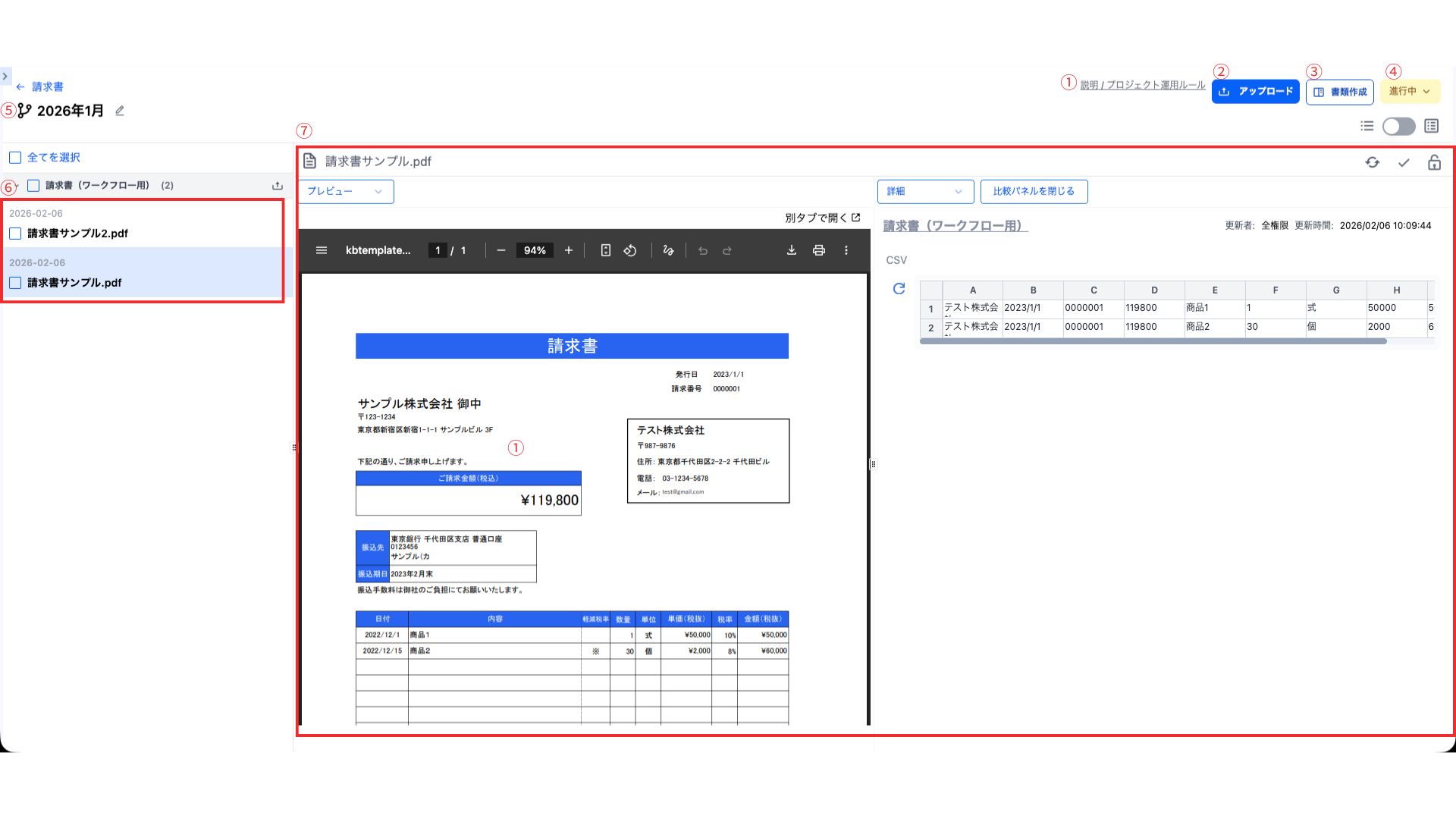The image size is (1456, 819).
Task: Toggle the list/table view switch
Action: [1398, 126]
